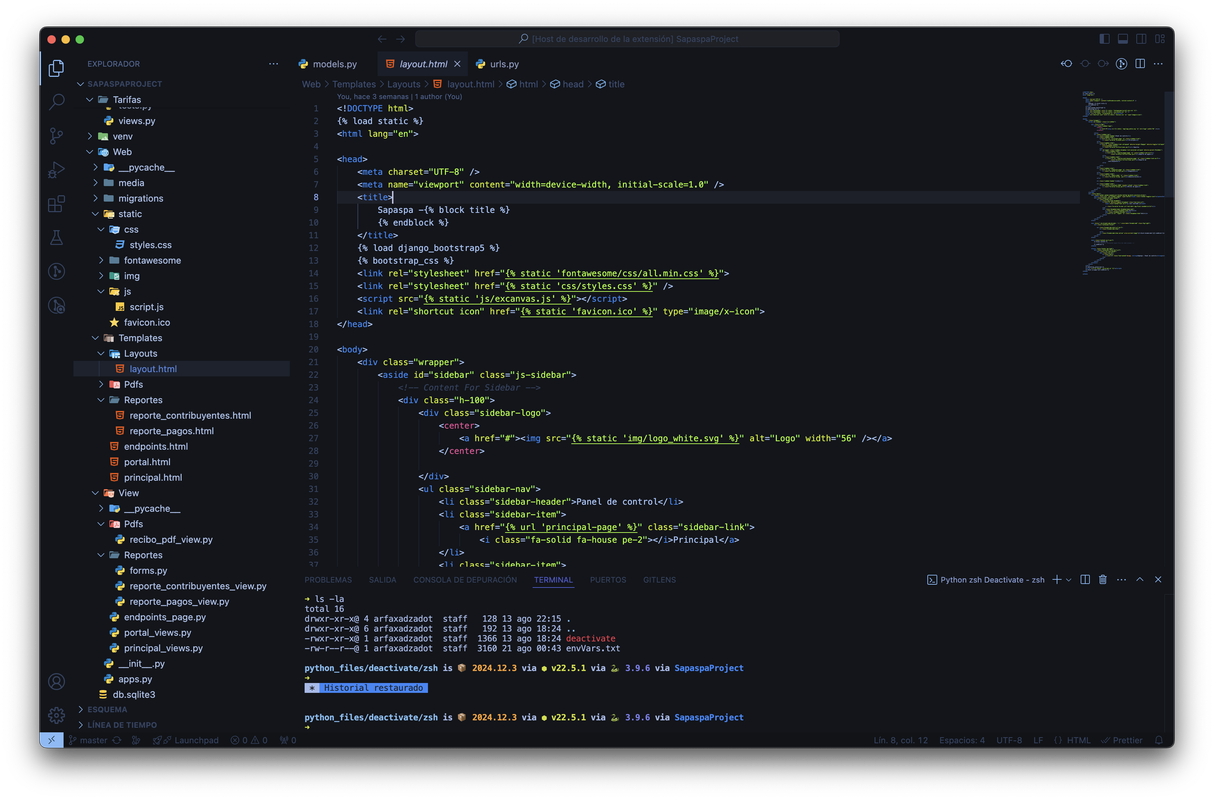Open the Accounts icon in activity bar
1214x800 pixels.
click(x=56, y=681)
